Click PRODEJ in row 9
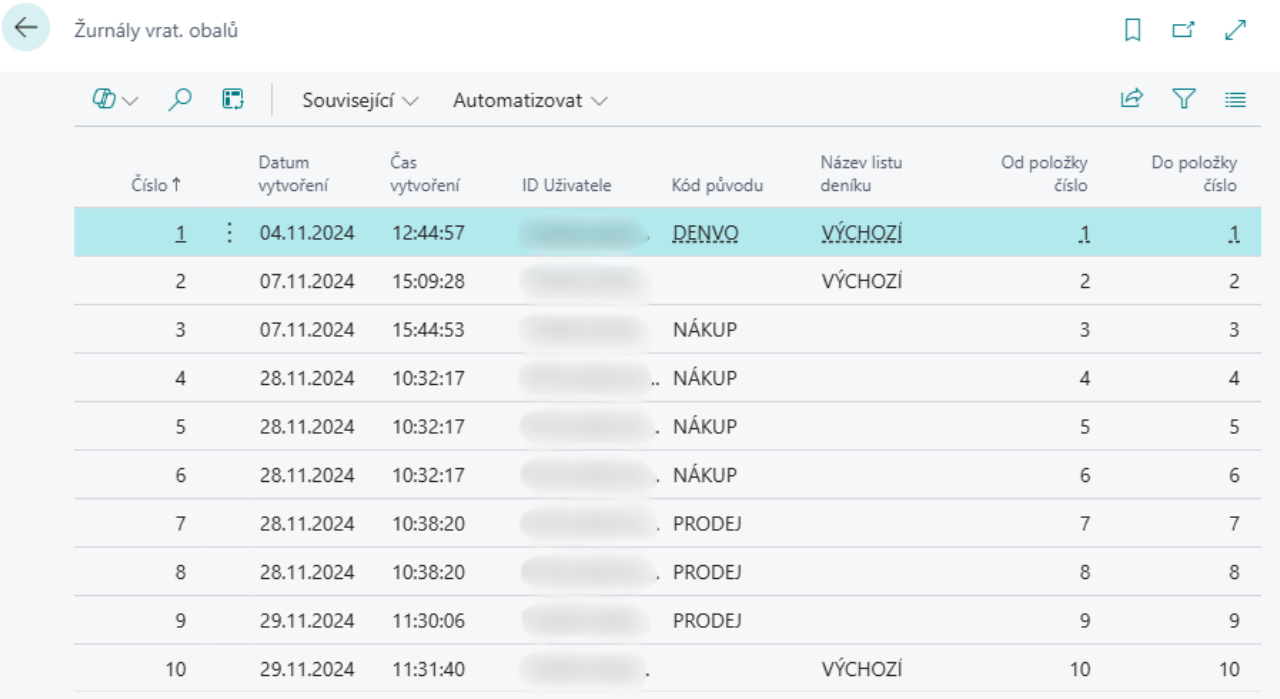Image resolution: width=1280 pixels, height=699 pixels. [x=707, y=620]
